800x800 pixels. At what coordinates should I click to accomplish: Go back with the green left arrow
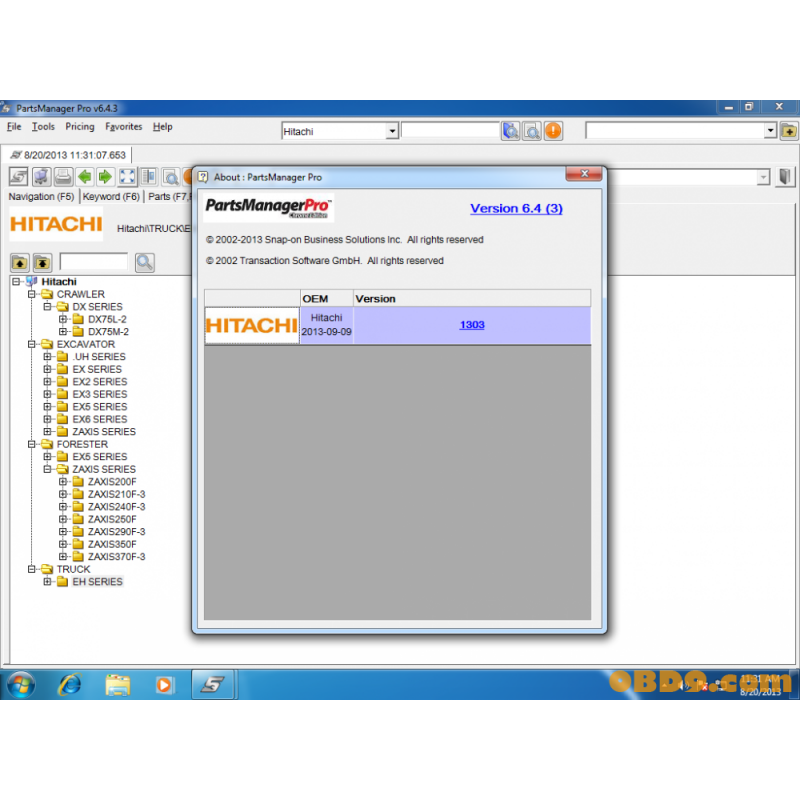85,177
